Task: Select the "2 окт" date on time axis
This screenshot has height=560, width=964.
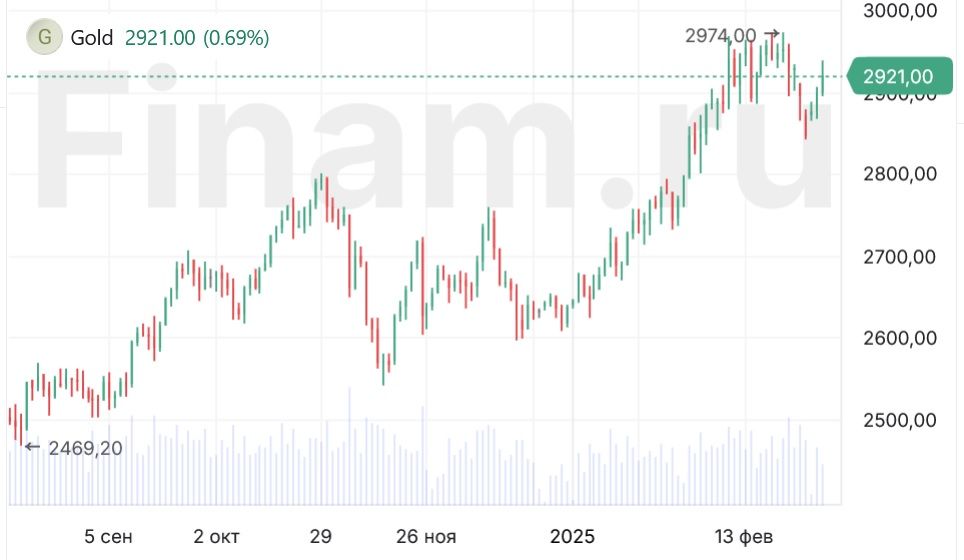Action: 217,537
